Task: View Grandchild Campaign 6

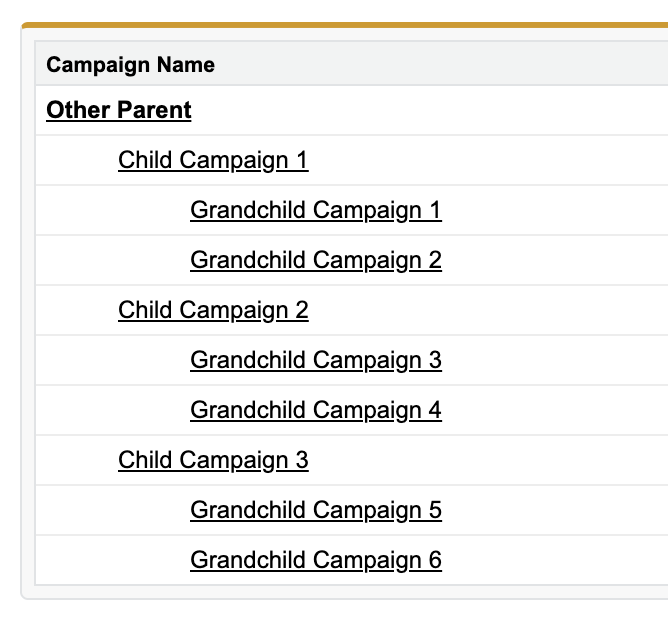Action: click(x=316, y=560)
